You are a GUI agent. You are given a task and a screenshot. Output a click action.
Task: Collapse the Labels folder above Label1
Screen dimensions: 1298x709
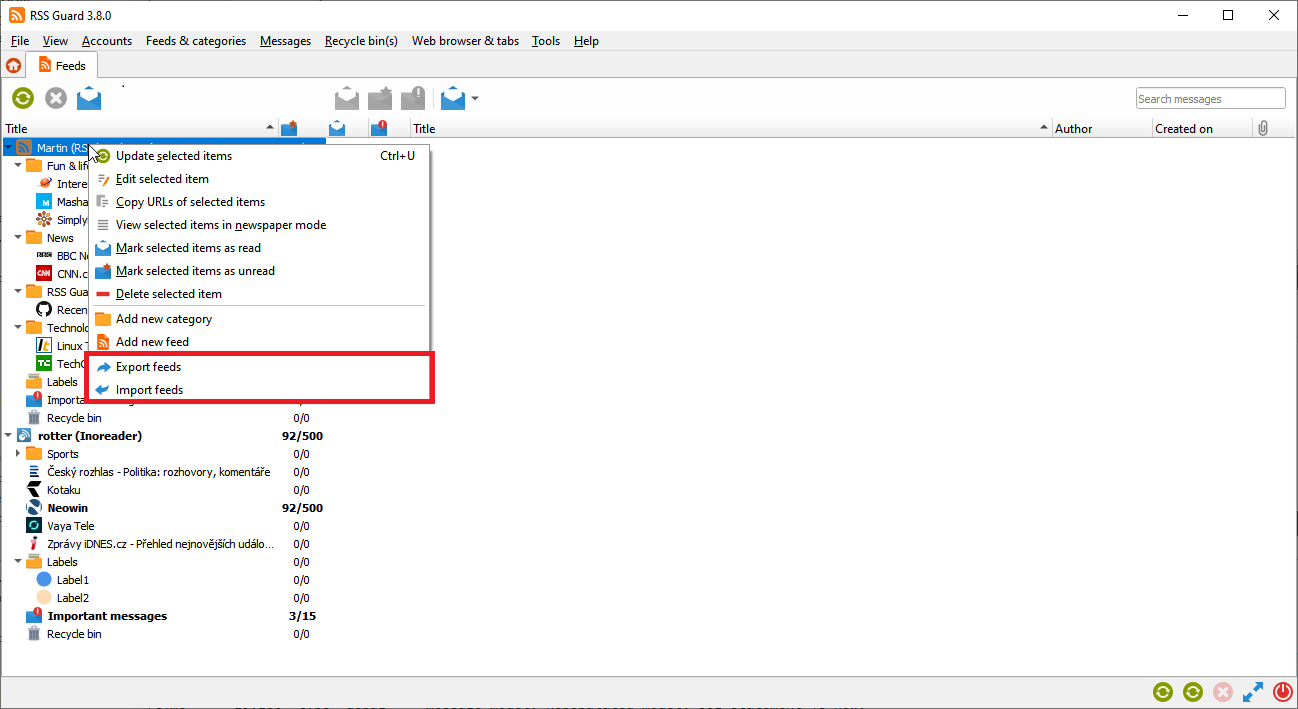tap(18, 562)
